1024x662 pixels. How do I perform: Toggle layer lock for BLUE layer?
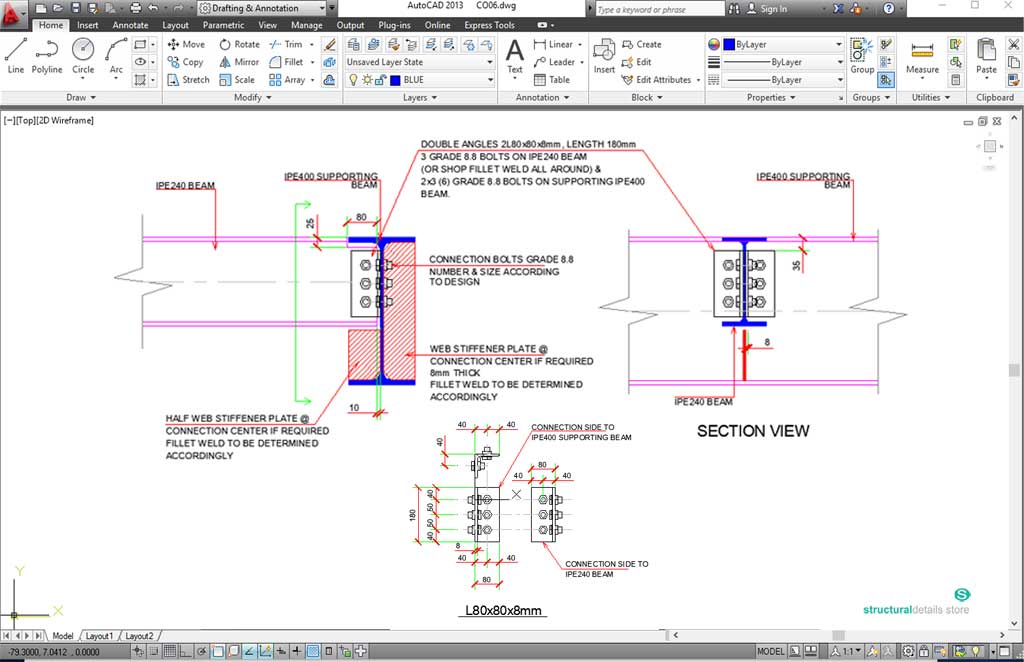[x=381, y=80]
